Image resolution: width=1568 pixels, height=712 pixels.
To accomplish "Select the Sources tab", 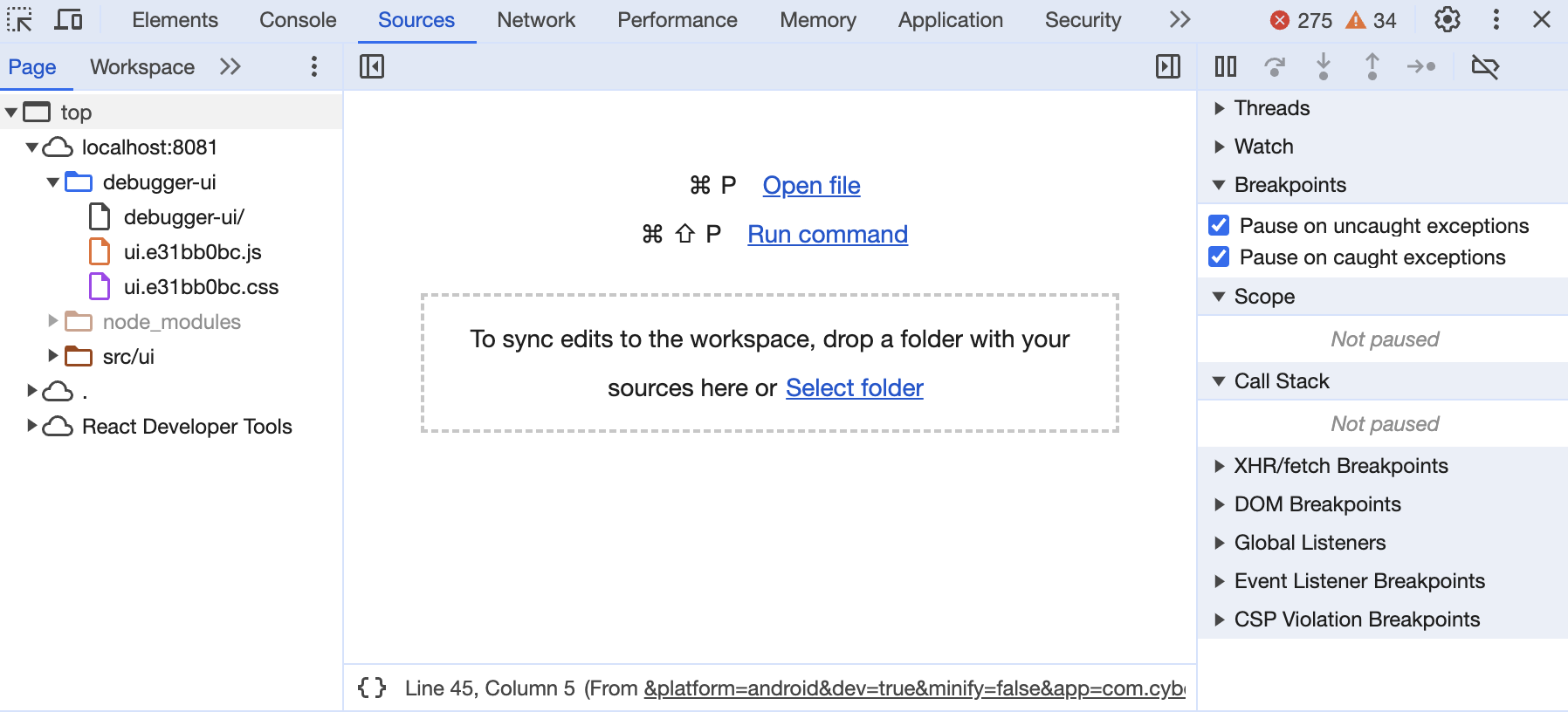I will point(416,20).
